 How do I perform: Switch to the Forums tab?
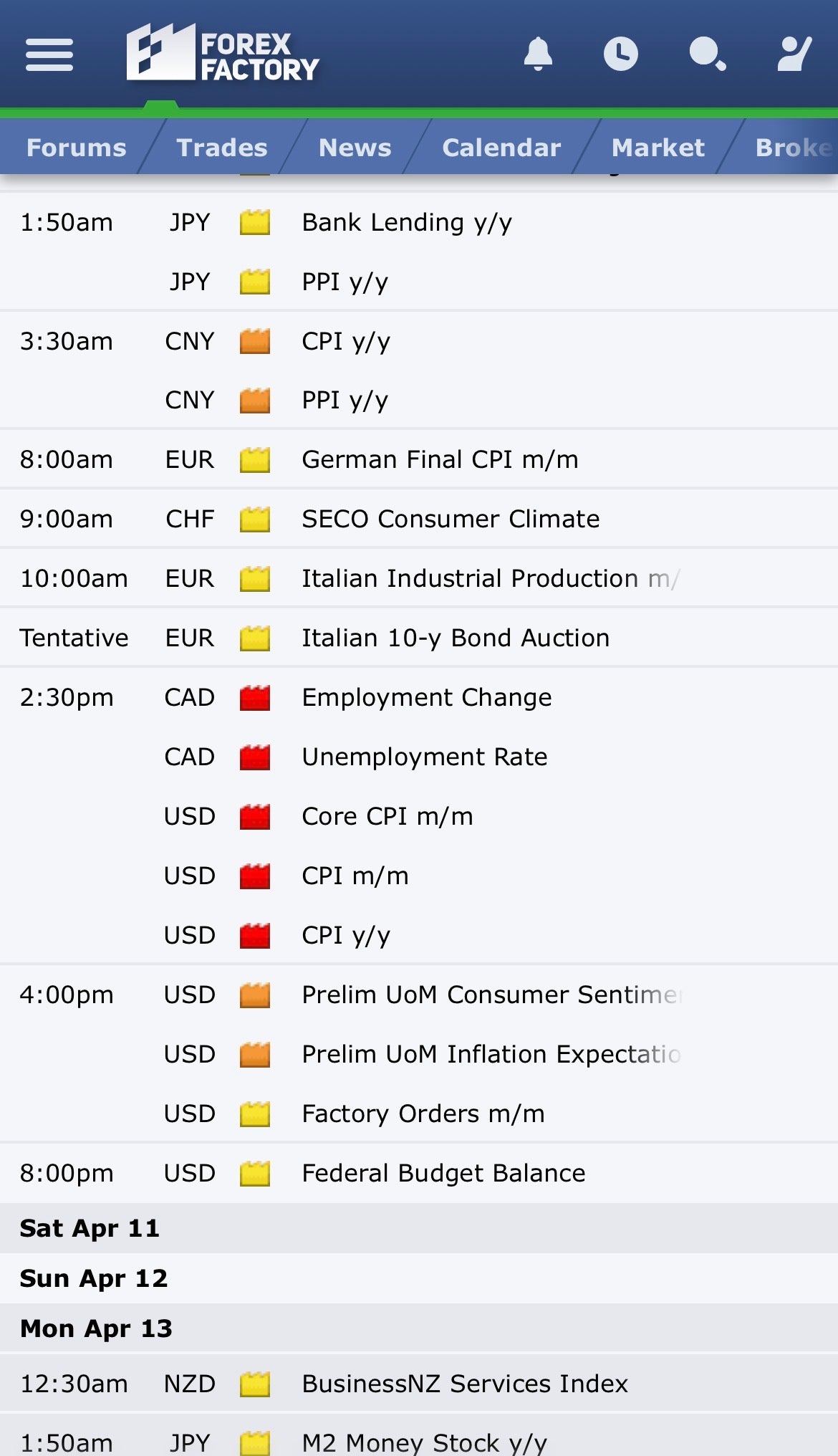76,148
